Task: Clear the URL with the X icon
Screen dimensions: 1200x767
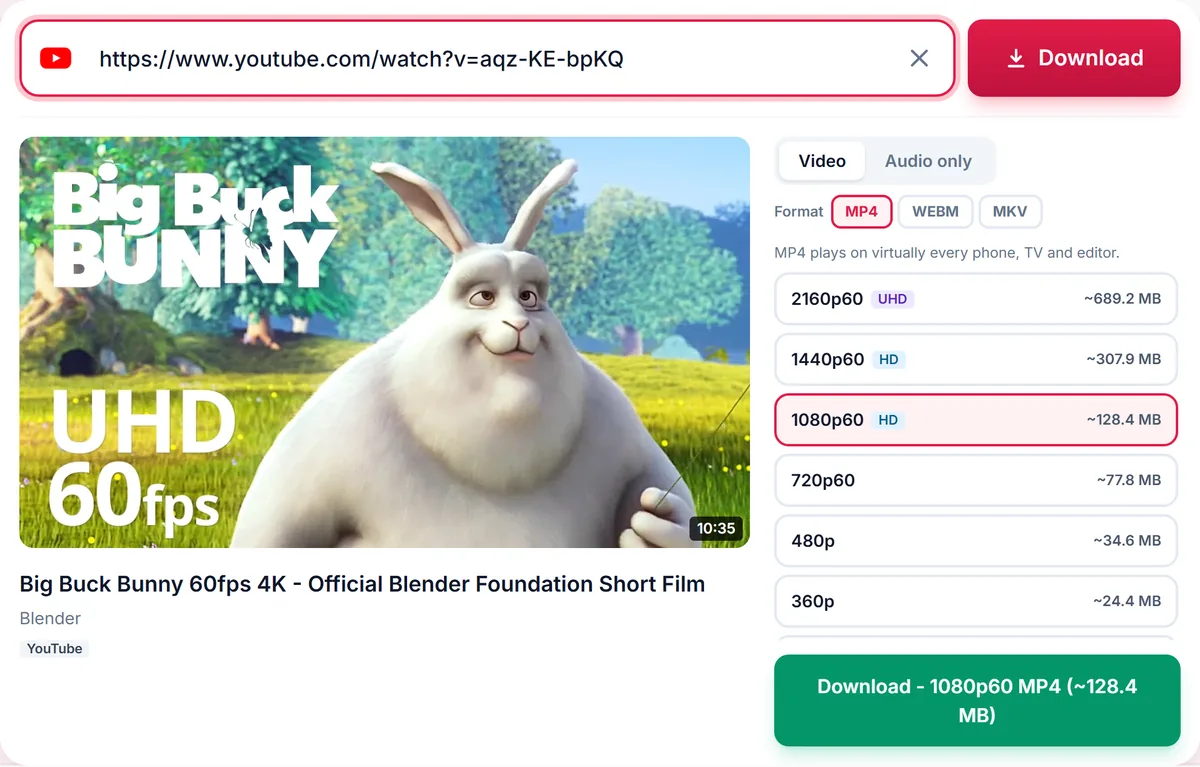Action: 919,59
